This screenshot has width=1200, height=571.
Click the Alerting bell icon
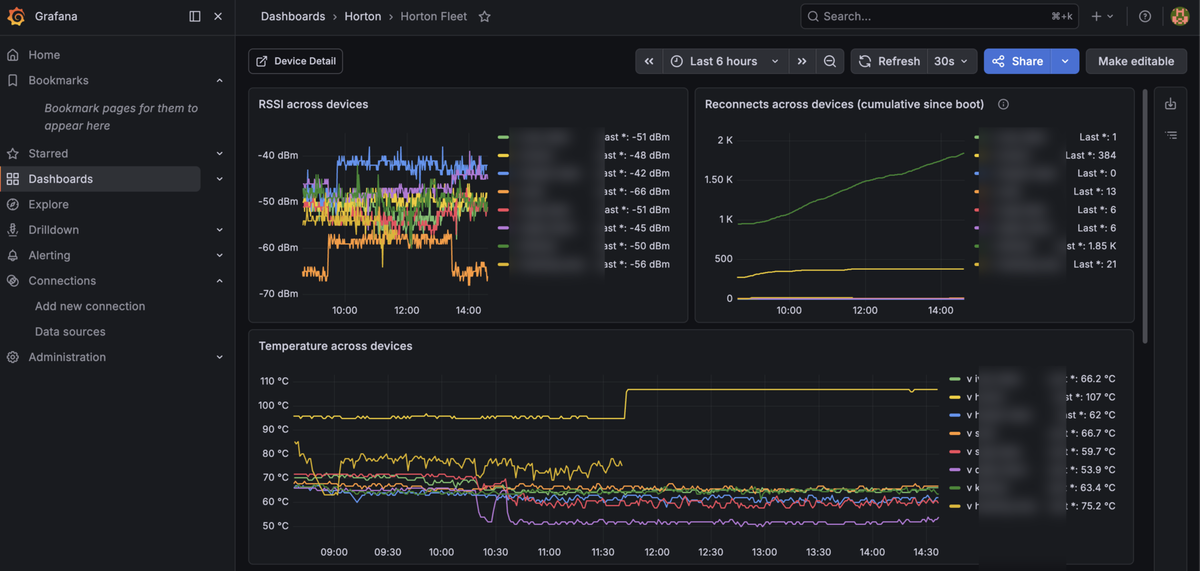(13, 255)
